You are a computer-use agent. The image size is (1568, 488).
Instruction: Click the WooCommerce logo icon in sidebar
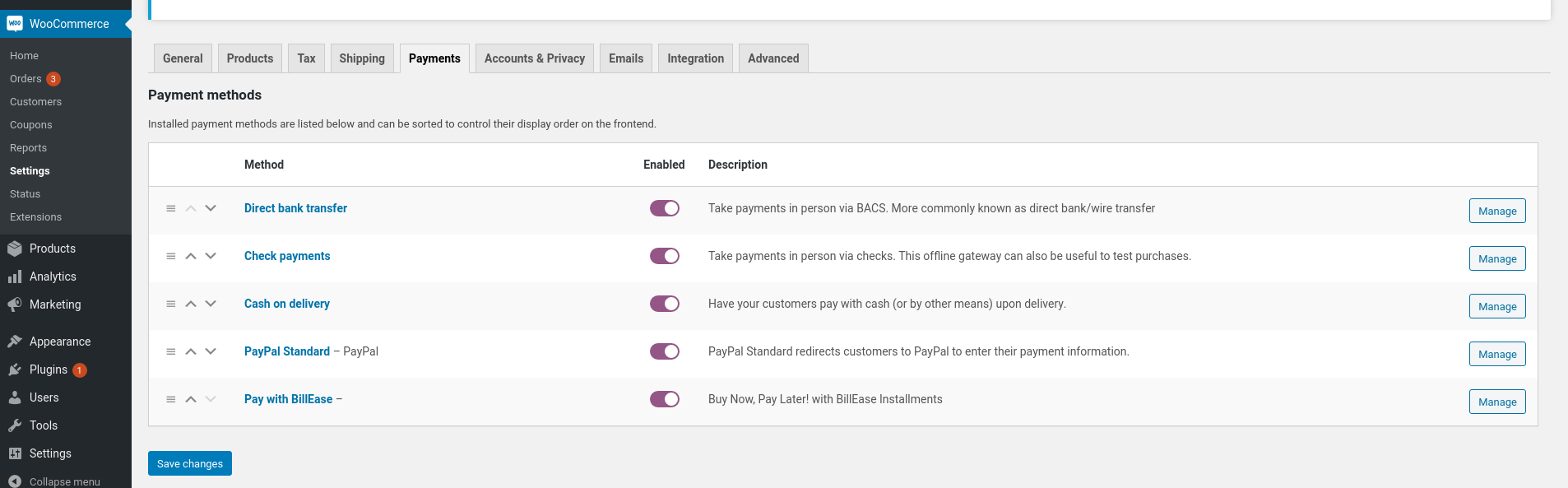15,24
